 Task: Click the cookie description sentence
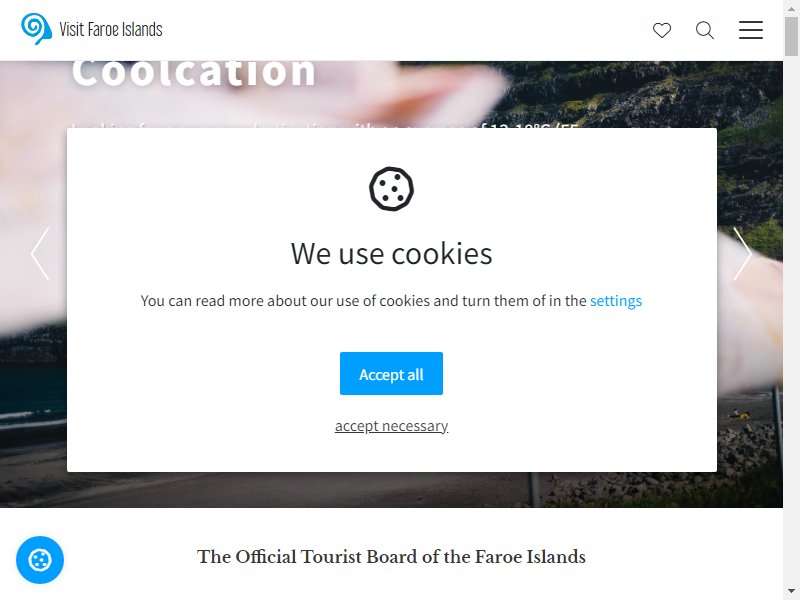point(391,301)
